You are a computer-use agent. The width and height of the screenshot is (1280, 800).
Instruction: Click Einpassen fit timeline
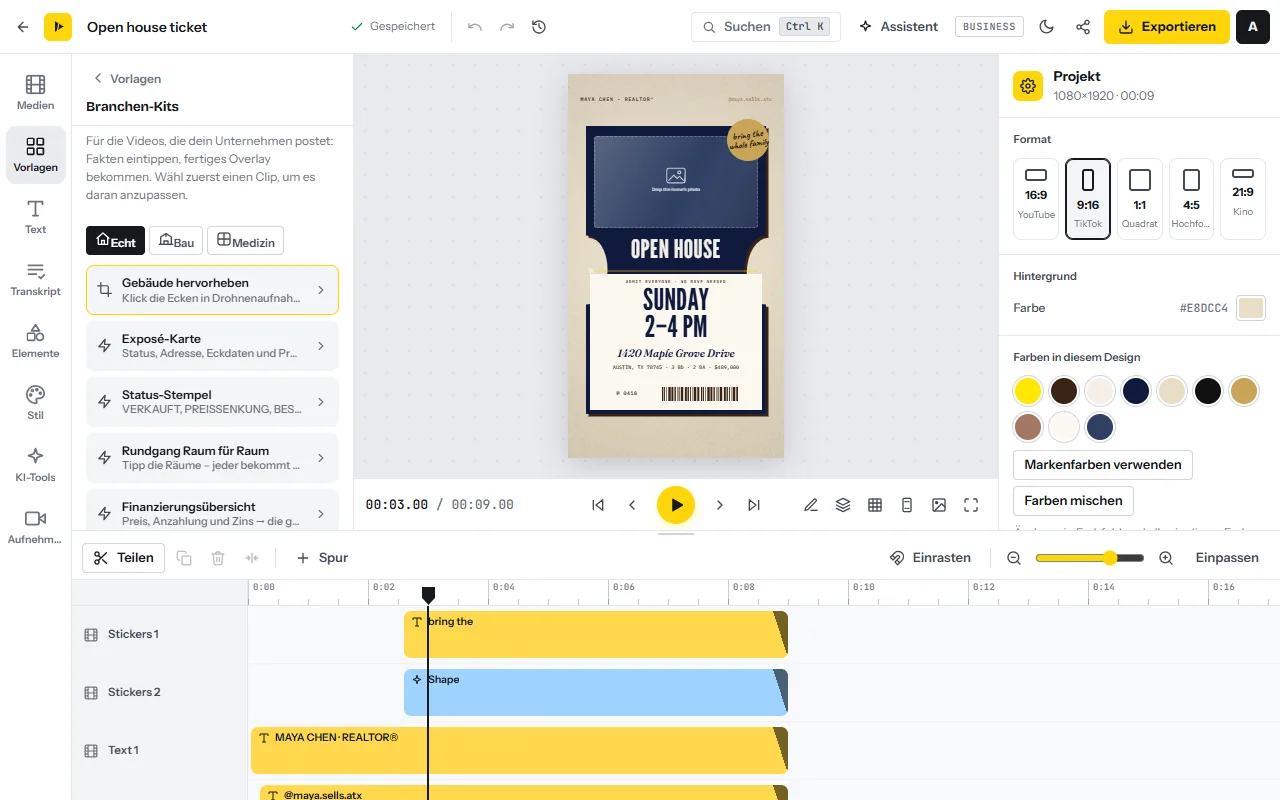[x=1227, y=558]
